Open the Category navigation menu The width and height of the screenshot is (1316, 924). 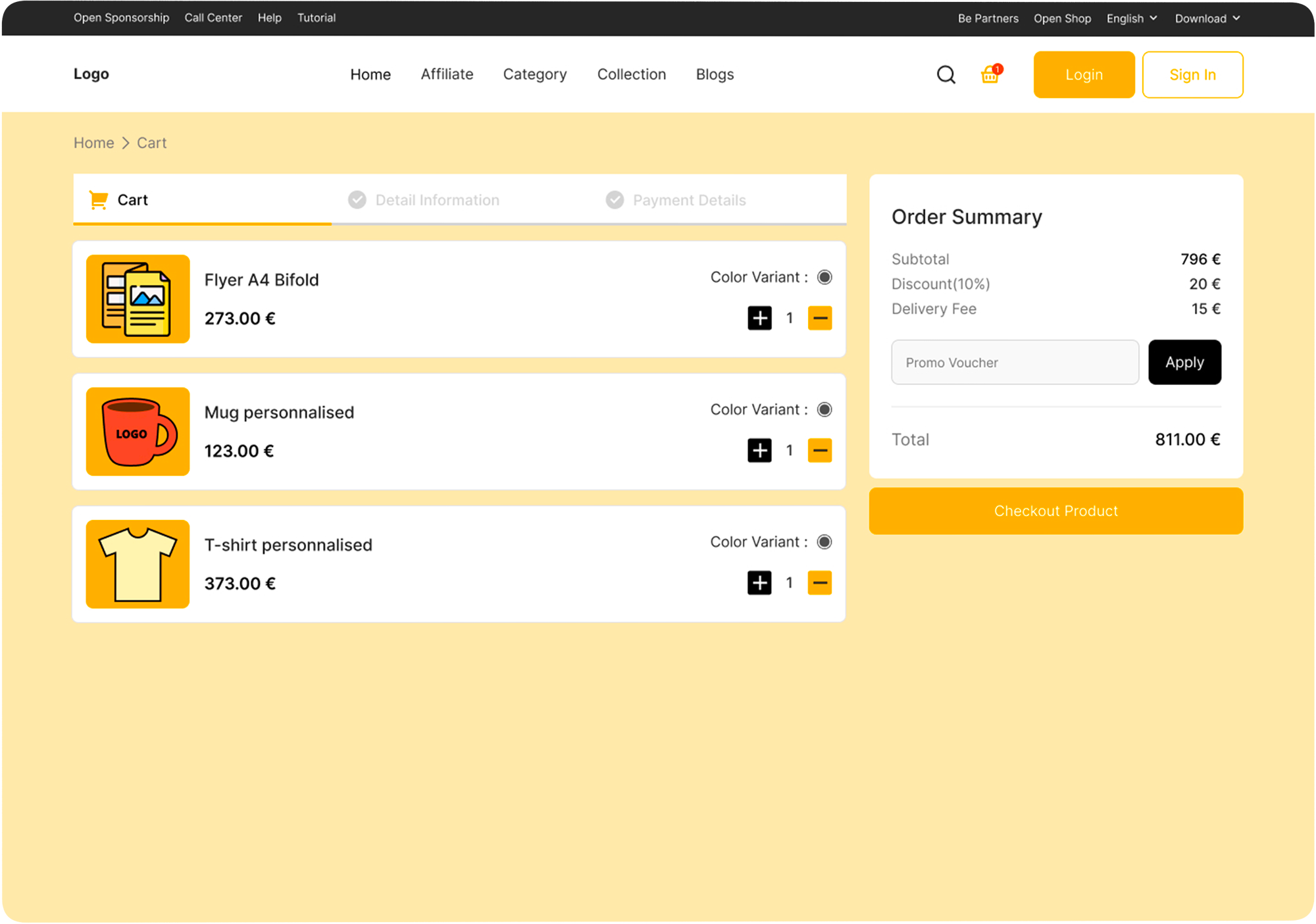[x=534, y=74]
